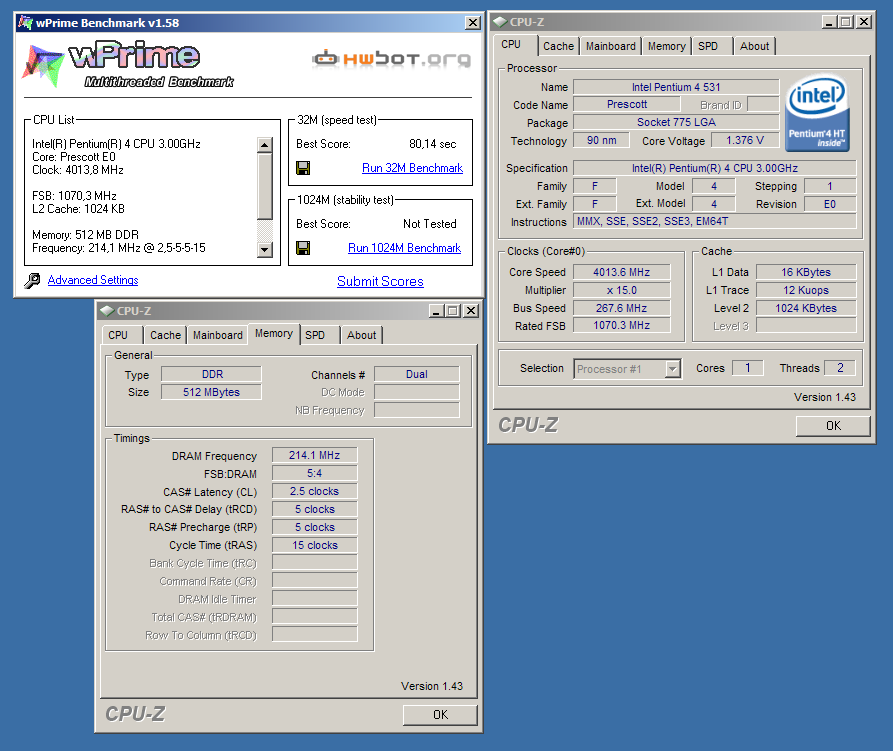Click the CPU List scroll down arrow
893x751 pixels.
(x=264, y=249)
